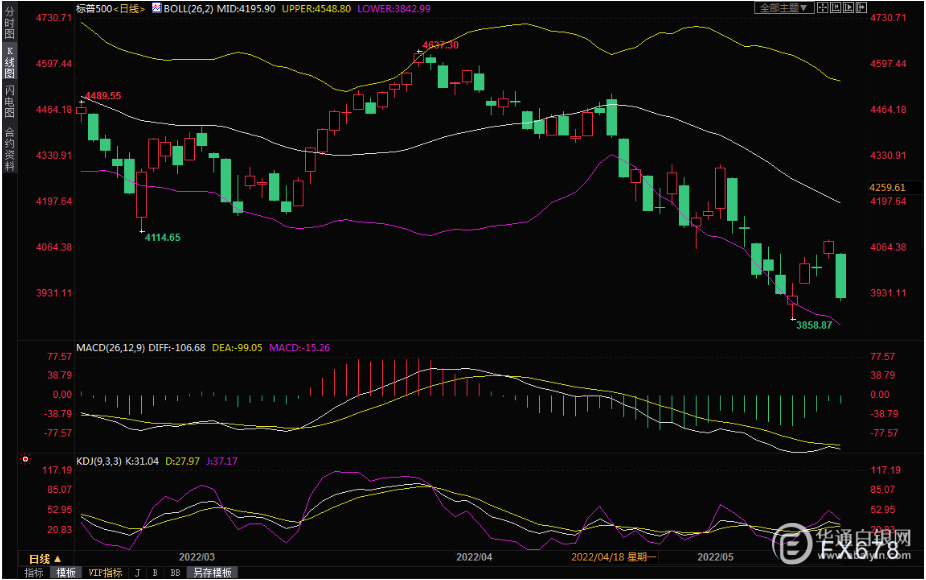Click the 3858.87 low price label
This screenshot has height=580, width=926.
(814, 325)
